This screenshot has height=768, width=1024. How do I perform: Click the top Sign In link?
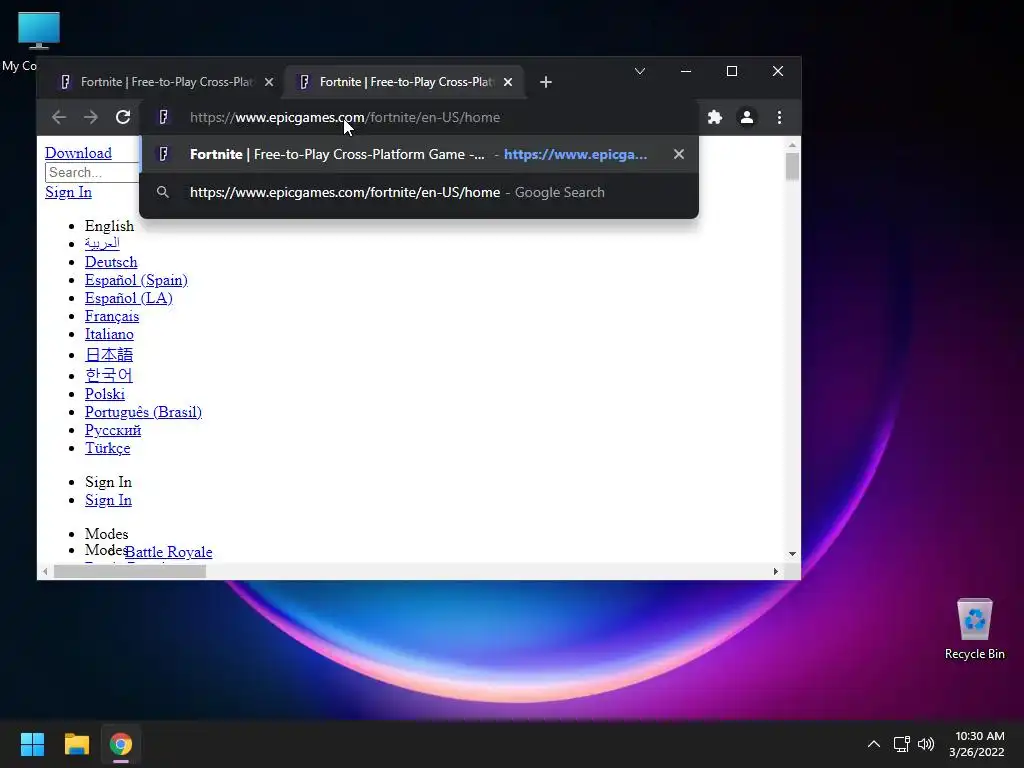pos(69,192)
